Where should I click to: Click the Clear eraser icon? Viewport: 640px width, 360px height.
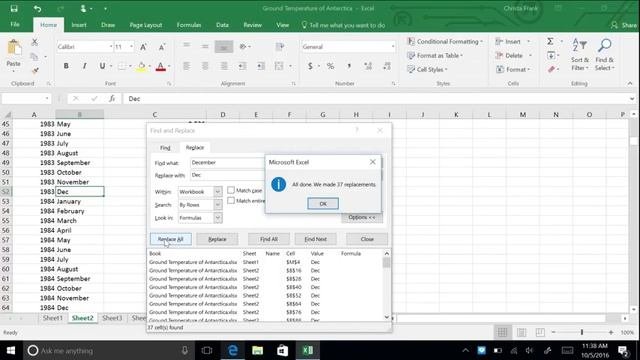tap(551, 69)
